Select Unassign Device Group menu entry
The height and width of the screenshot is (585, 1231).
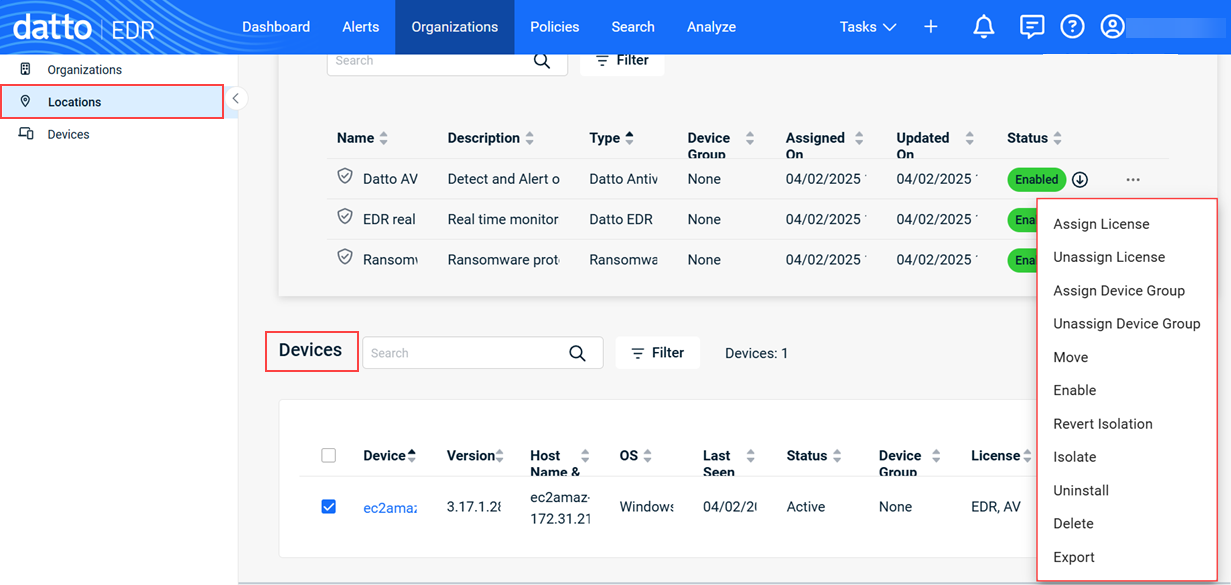point(1127,324)
